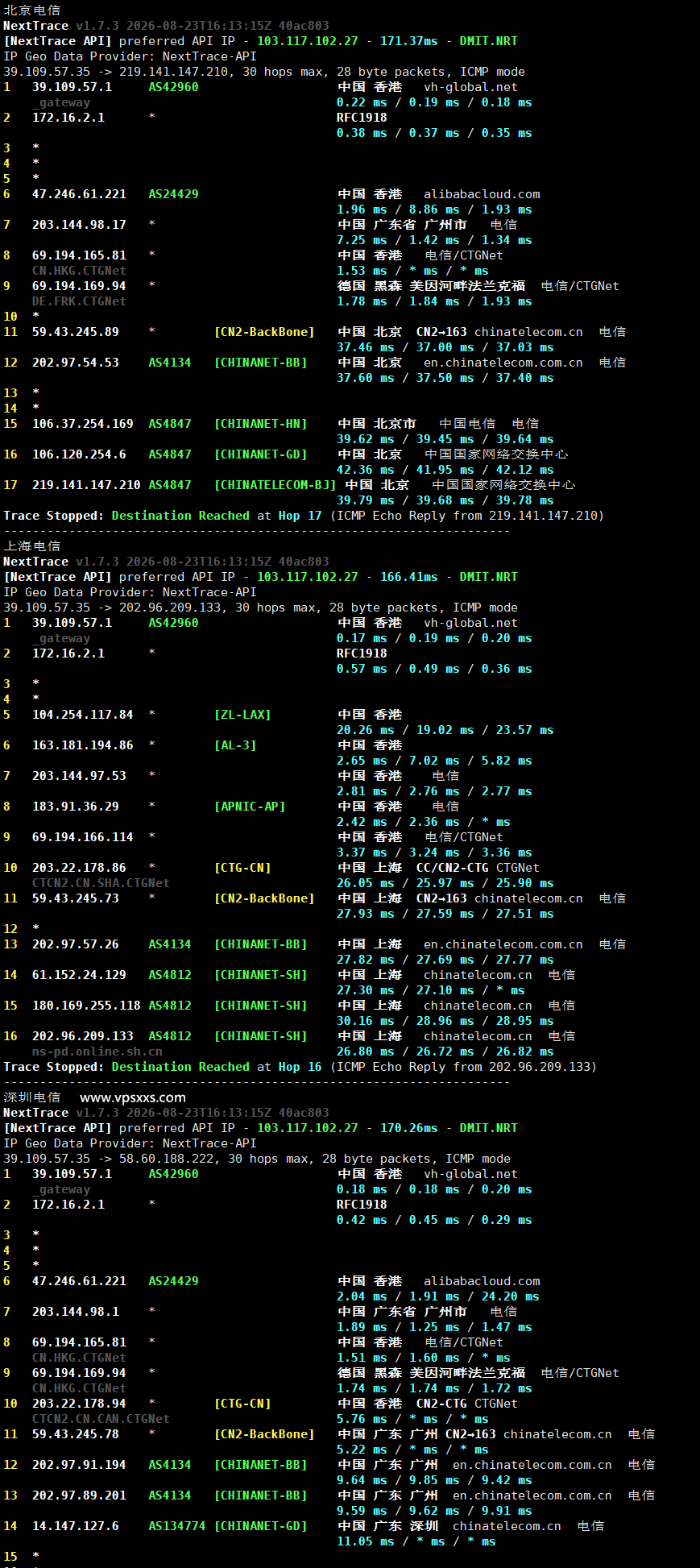Click IP address 202.97.54.53
Screen dimensions: 700x1568
pyautogui.click(x=76, y=363)
